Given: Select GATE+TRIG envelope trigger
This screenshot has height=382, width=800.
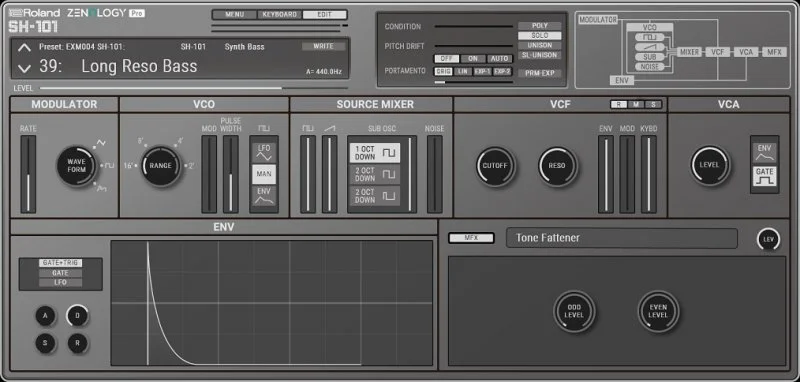Looking at the screenshot, I should (60, 263).
